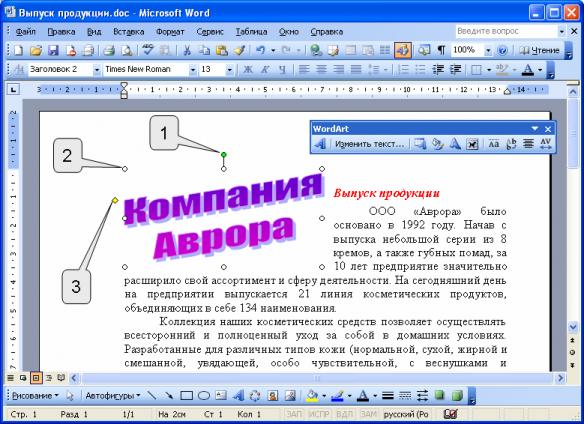This screenshot has width=584, height=424.
Task: Toggle italic (К) formatting
Action: pos(265,69)
